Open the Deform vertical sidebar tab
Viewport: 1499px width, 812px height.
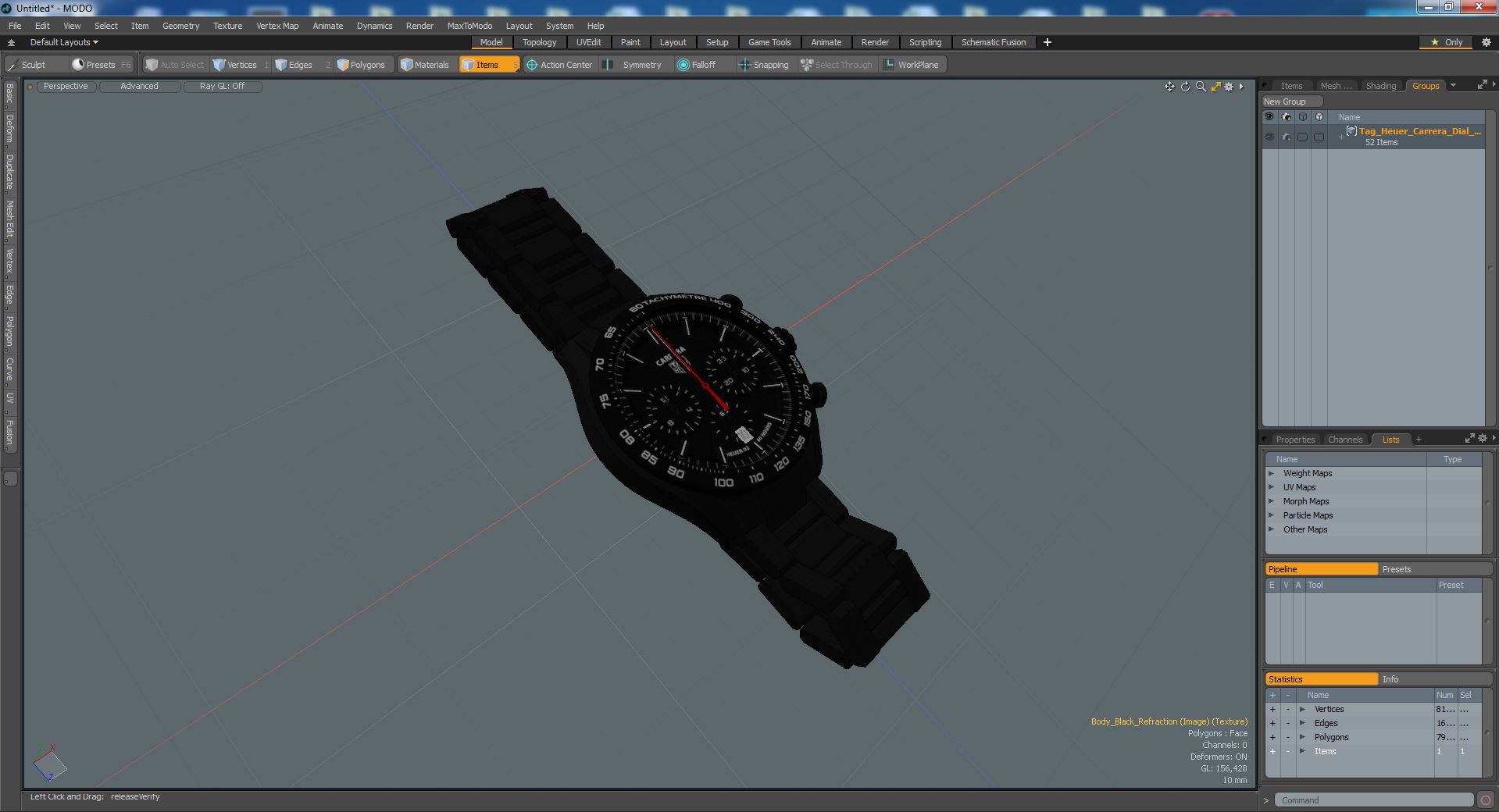click(x=9, y=129)
